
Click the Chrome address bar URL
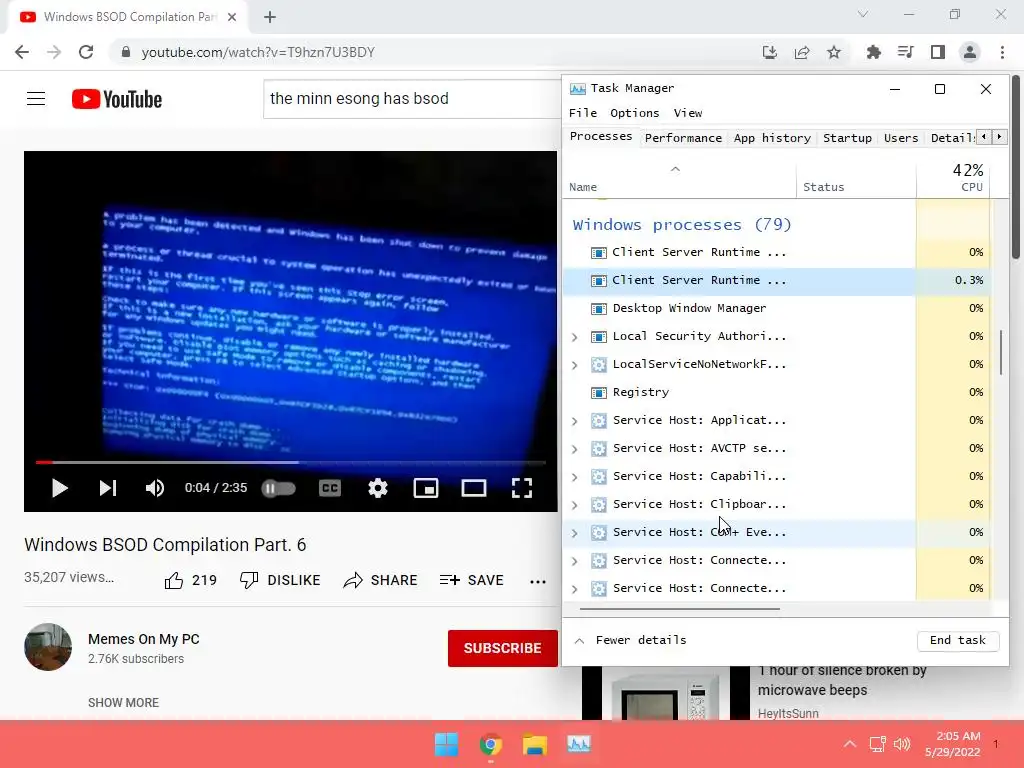point(258,52)
